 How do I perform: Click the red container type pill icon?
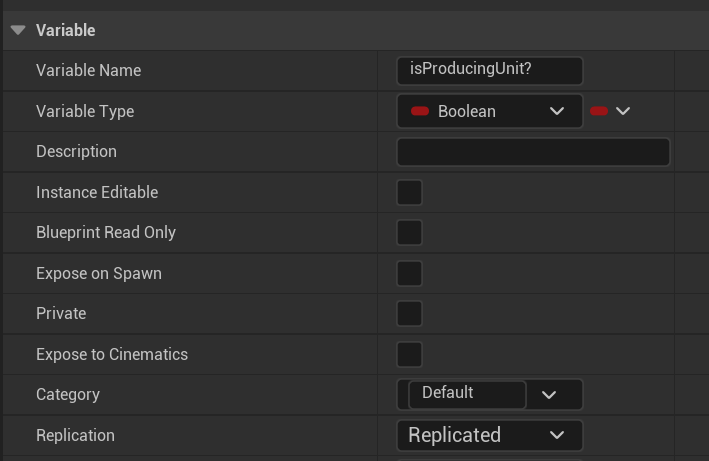point(599,111)
